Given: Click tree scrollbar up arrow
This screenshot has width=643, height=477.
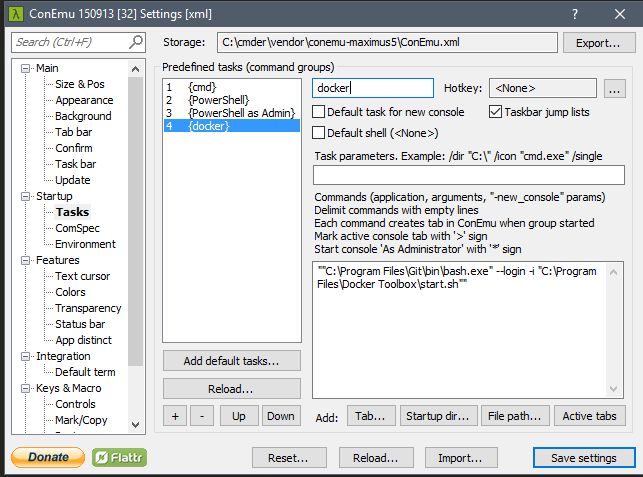Looking at the screenshot, I should pyautogui.click(x=135, y=69).
